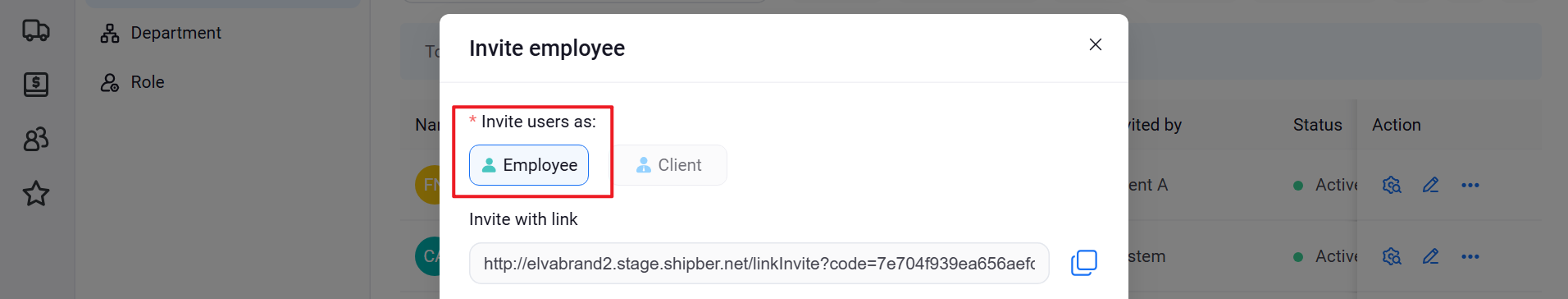Screen dimensions: 1568x299
Task: Copy the invite link with copy icon
Action: point(1084,263)
